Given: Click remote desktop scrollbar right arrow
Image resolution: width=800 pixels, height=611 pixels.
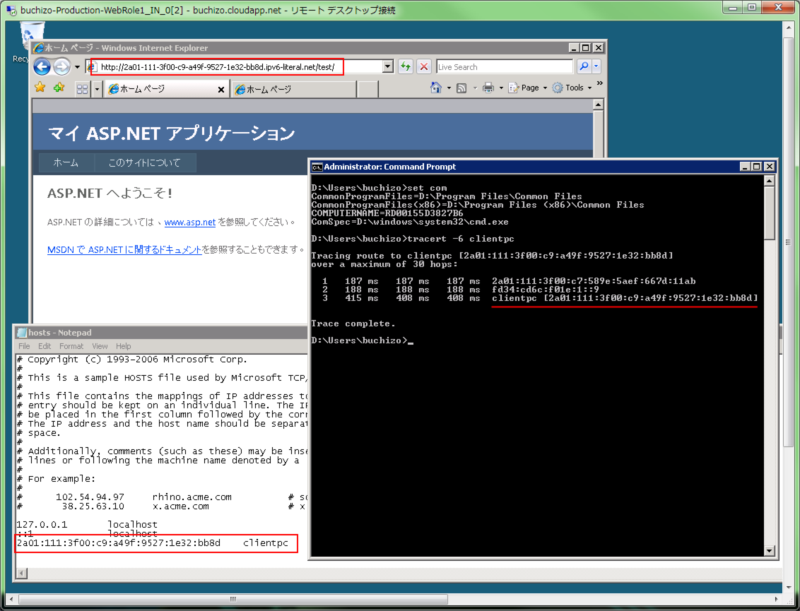Looking at the screenshot, I should pos(777,599).
